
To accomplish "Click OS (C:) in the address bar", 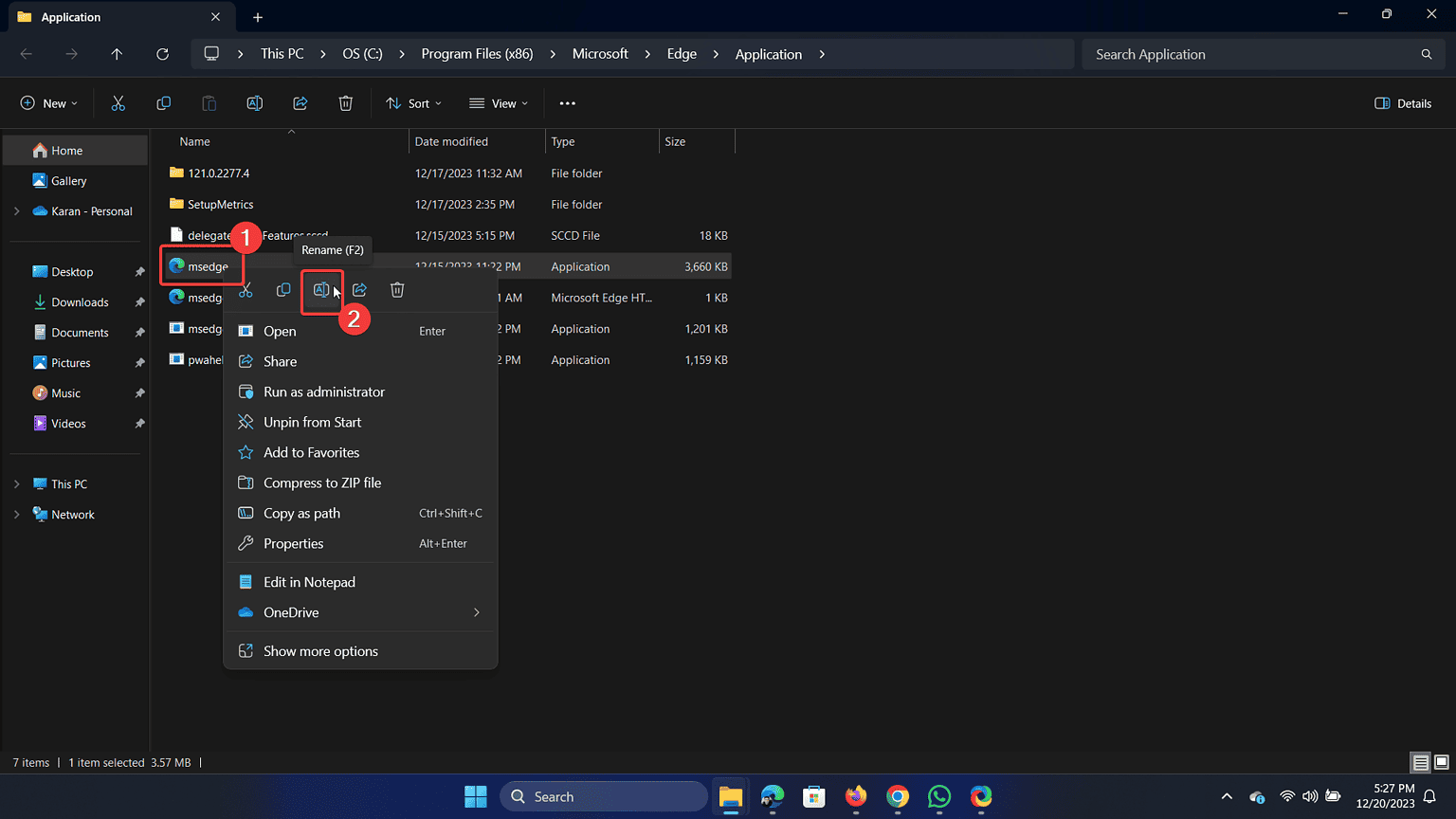I will tap(362, 54).
